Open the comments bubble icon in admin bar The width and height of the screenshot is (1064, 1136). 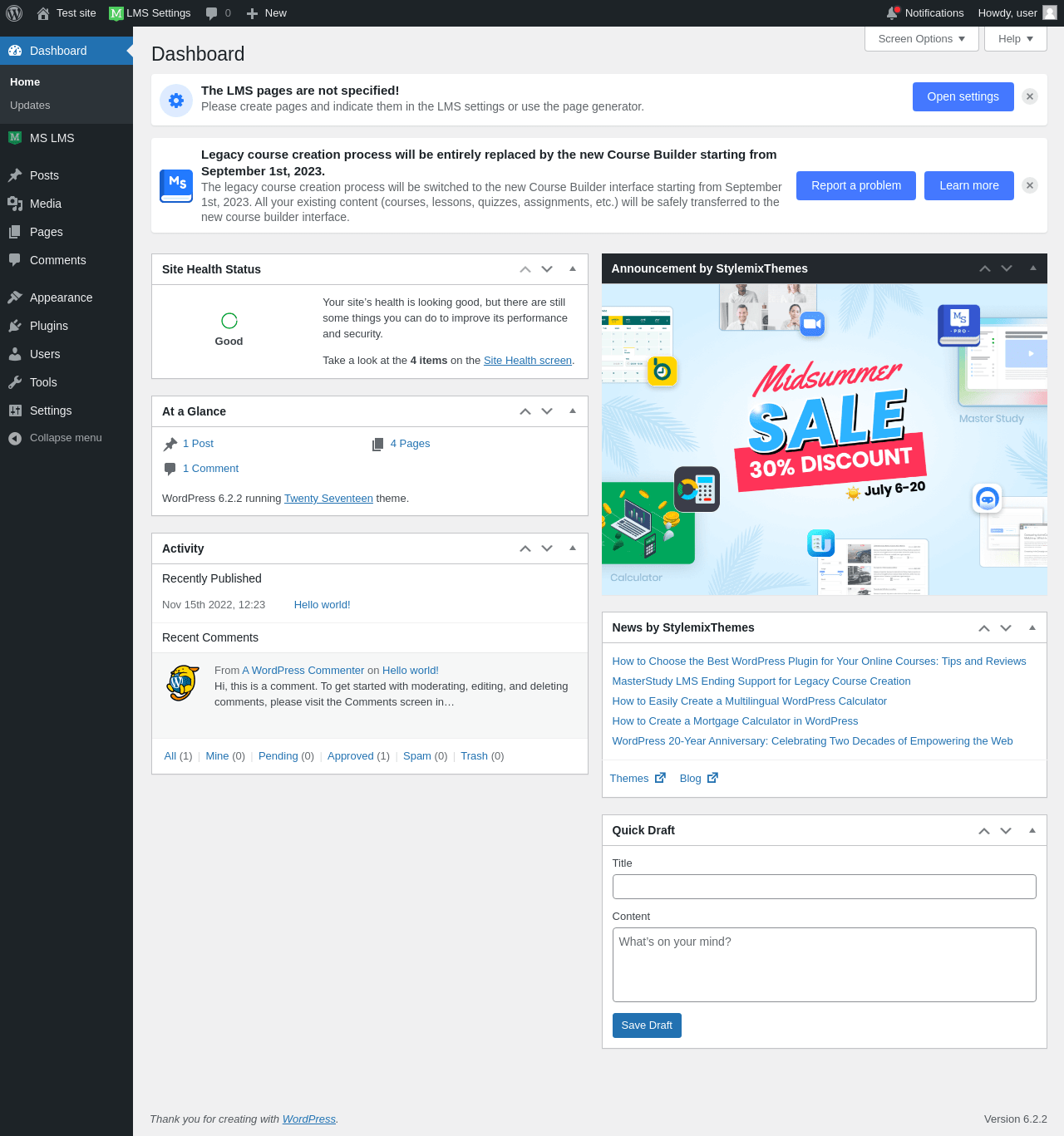pyautogui.click(x=212, y=13)
